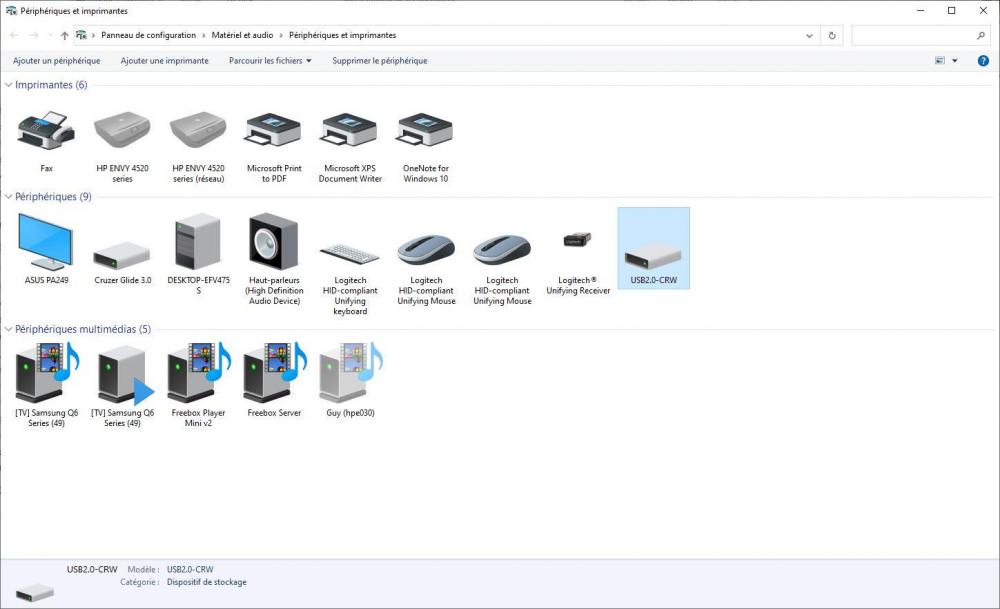Open the Parcourir les fichiers dropdown

(x=270, y=61)
